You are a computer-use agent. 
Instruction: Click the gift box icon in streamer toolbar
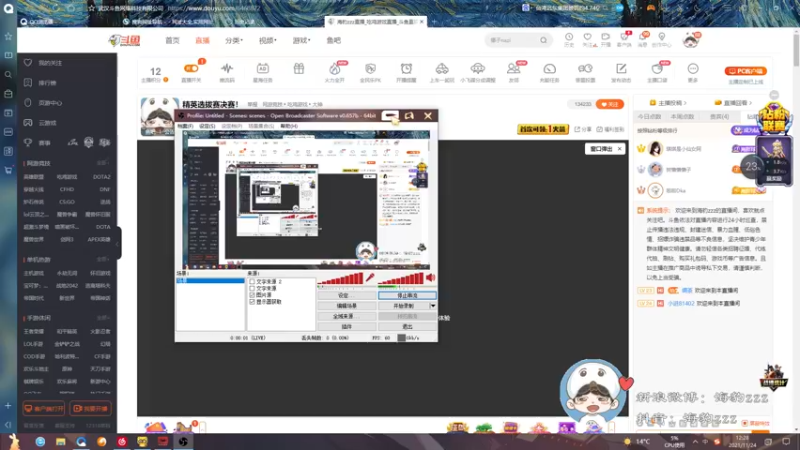coord(298,68)
